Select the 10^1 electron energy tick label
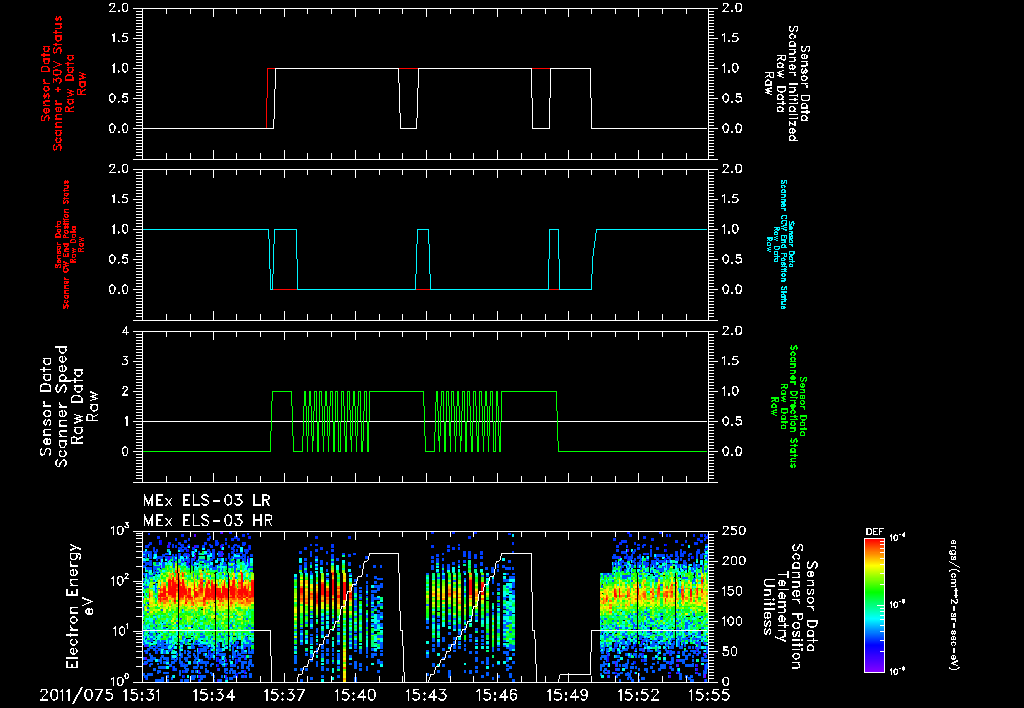This screenshot has height=708, width=1024. coord(120,632)
